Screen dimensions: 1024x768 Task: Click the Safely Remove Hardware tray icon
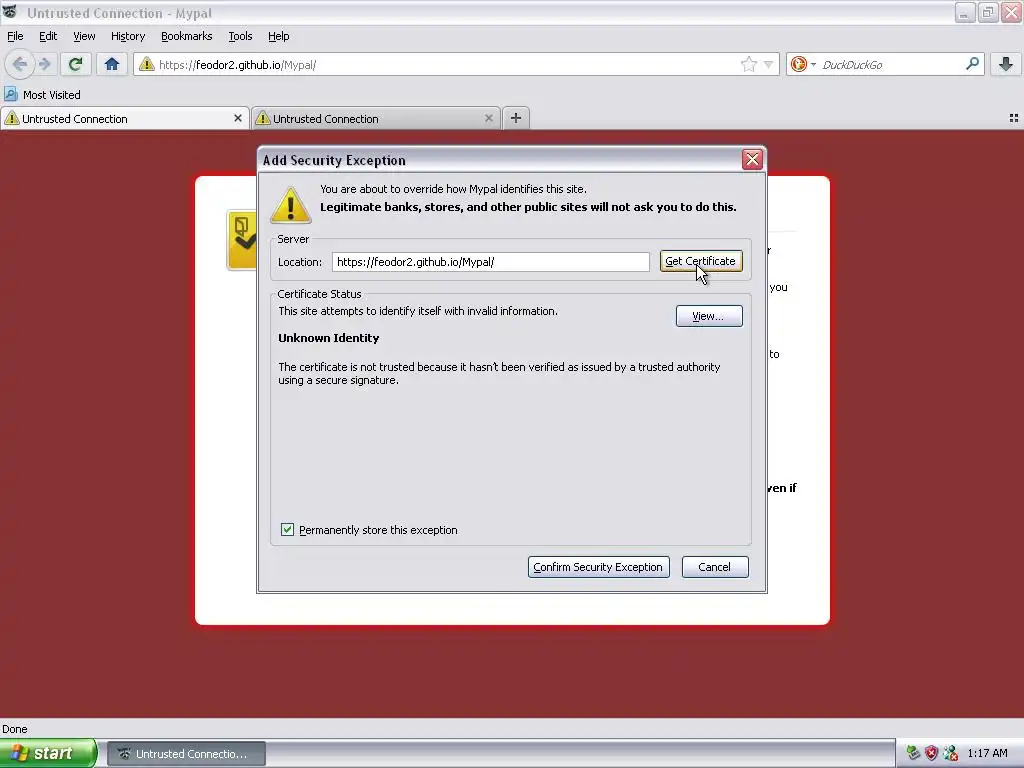point(912,753)
